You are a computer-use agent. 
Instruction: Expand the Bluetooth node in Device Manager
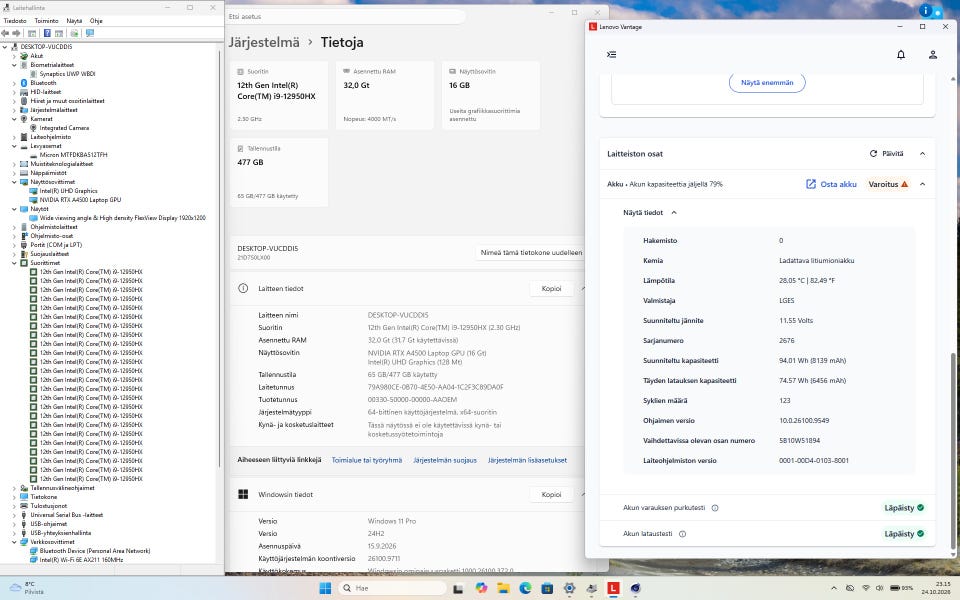coord(14,83)
